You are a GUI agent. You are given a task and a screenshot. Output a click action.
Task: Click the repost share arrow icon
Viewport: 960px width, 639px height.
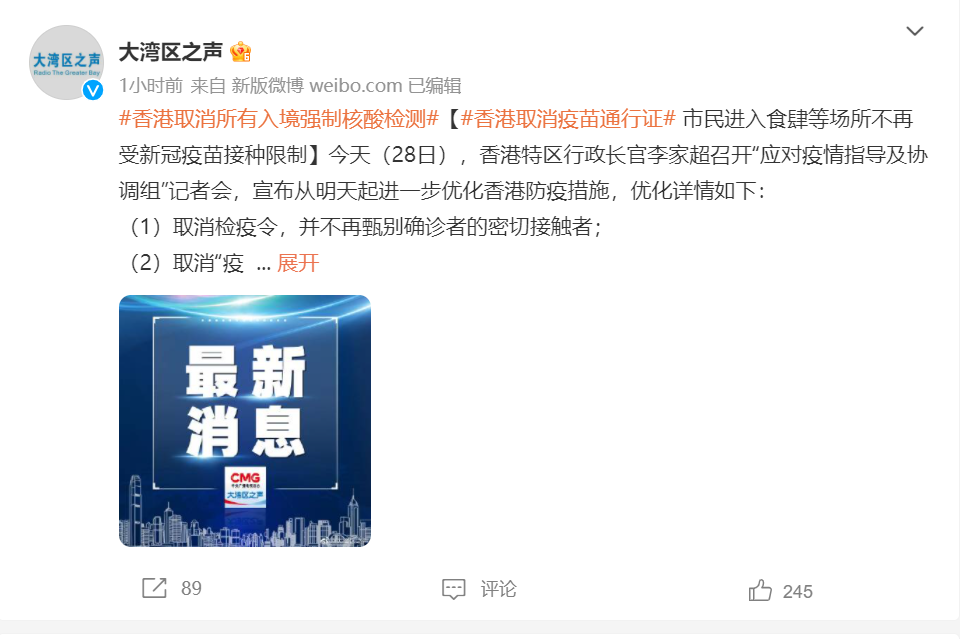pos(154,588)
